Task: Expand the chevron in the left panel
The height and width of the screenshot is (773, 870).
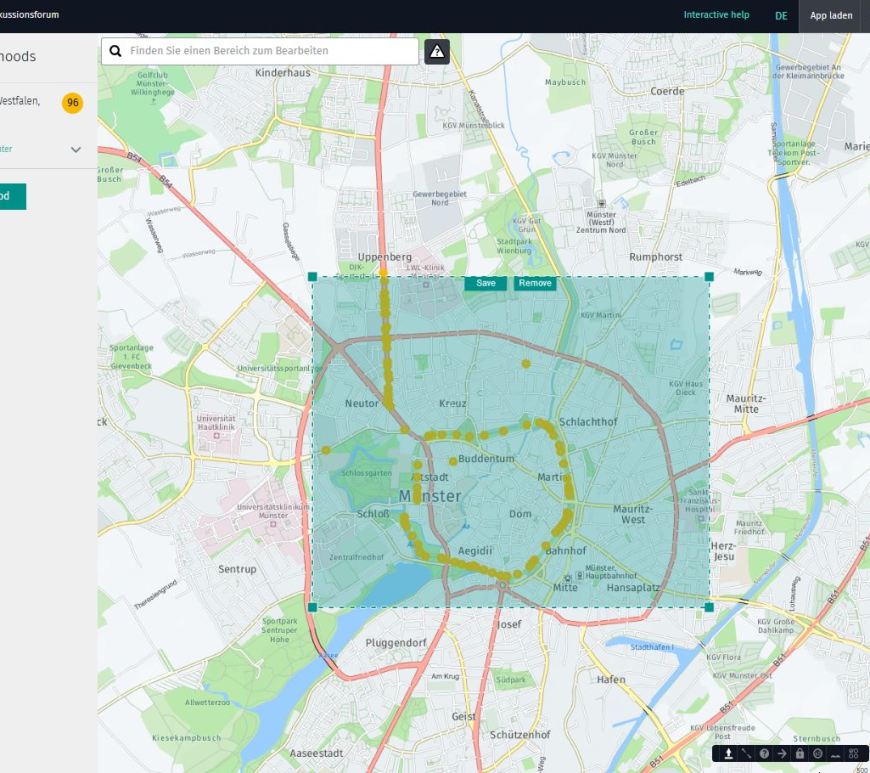Action: [x=76, y=149]
